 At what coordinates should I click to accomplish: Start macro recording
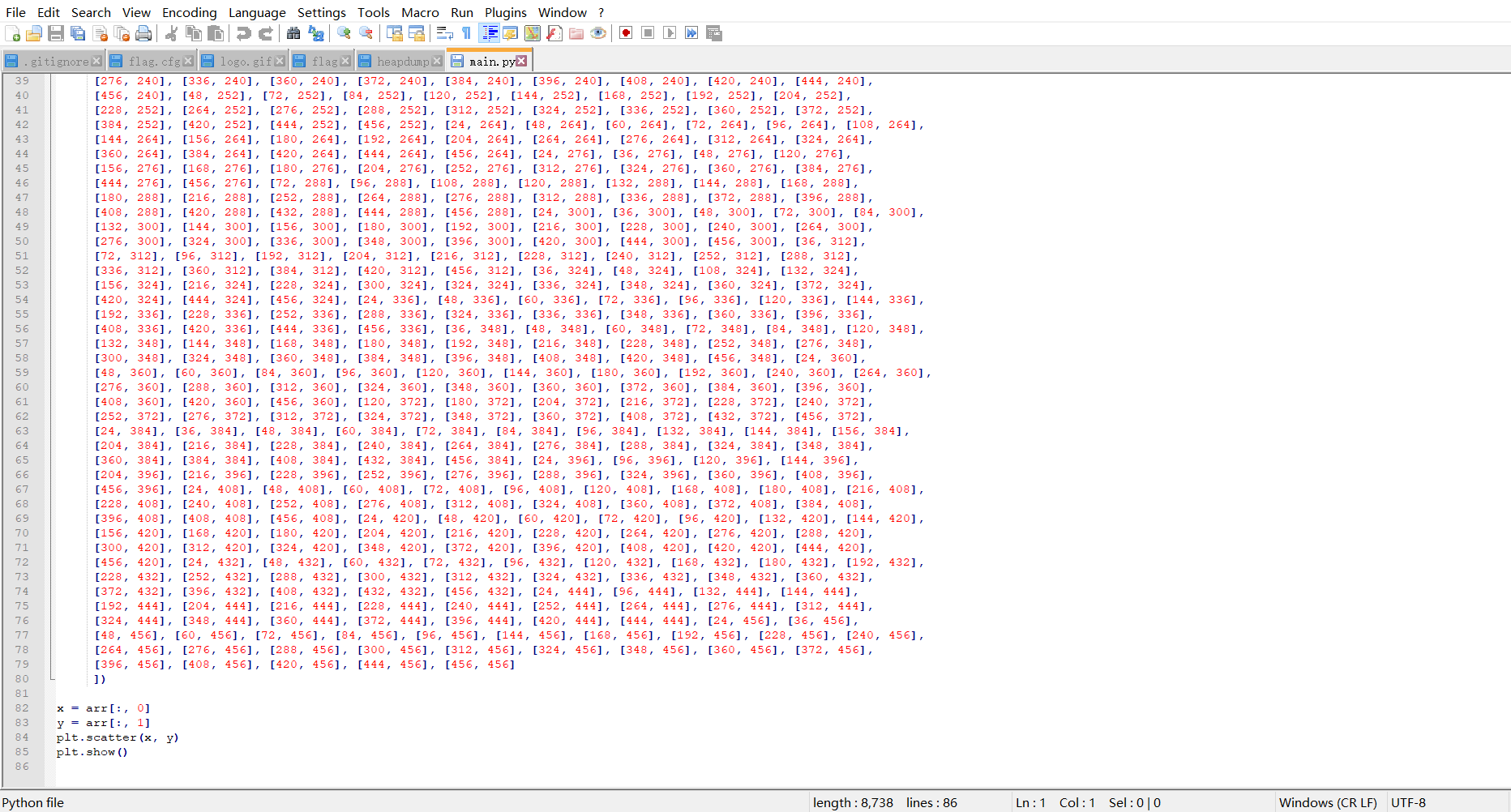click(x=626, y=33)
